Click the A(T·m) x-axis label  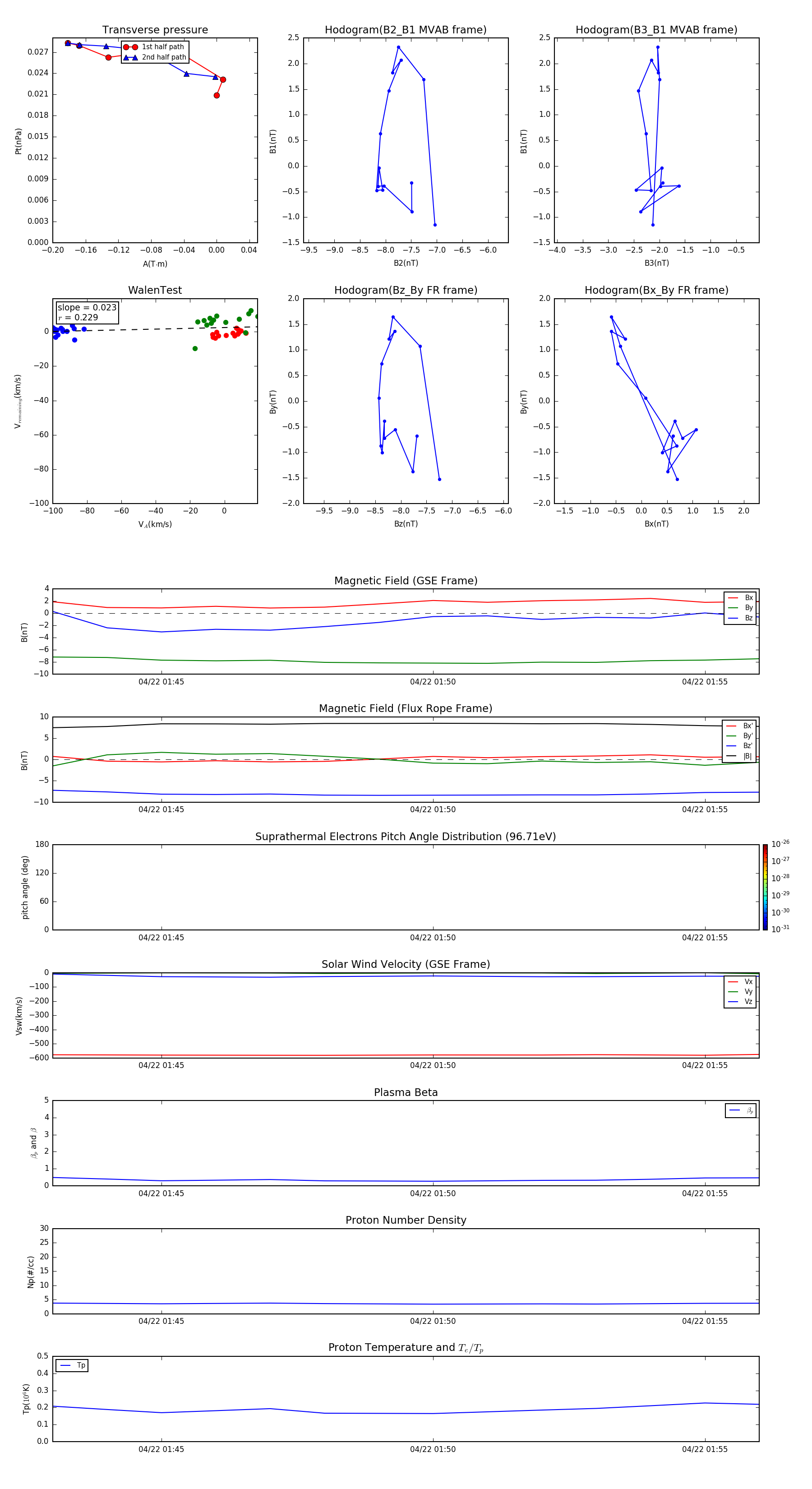155,264
